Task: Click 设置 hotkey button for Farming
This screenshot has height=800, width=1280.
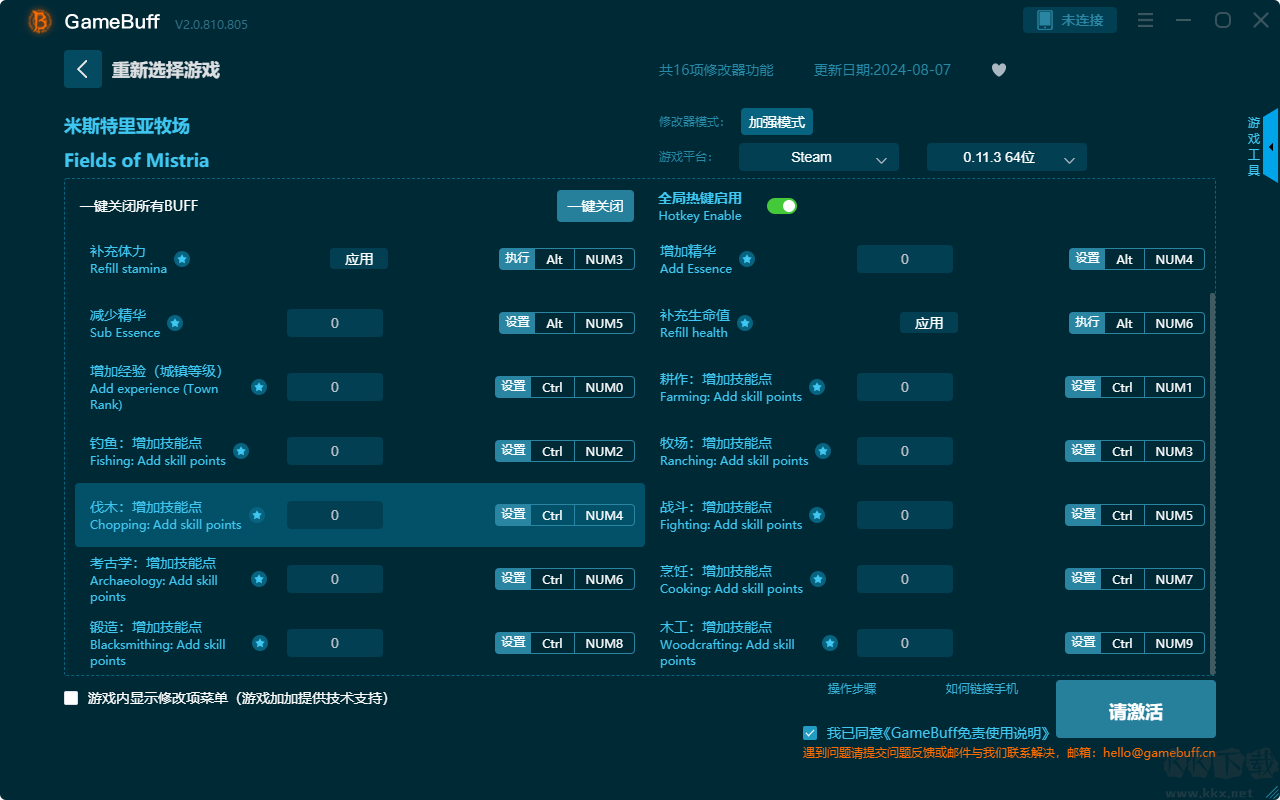Action: pyautogui.click(x=1083, y=387)
